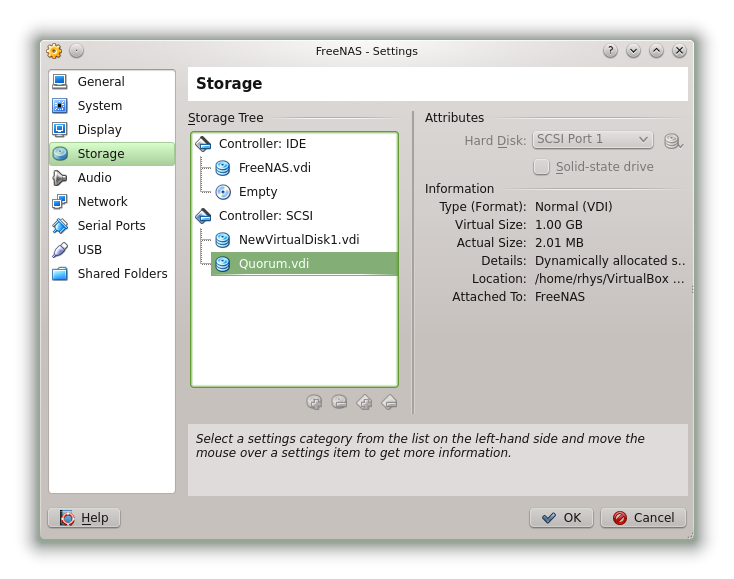
Task: Click the System chip icon
Action: point(60,105)
